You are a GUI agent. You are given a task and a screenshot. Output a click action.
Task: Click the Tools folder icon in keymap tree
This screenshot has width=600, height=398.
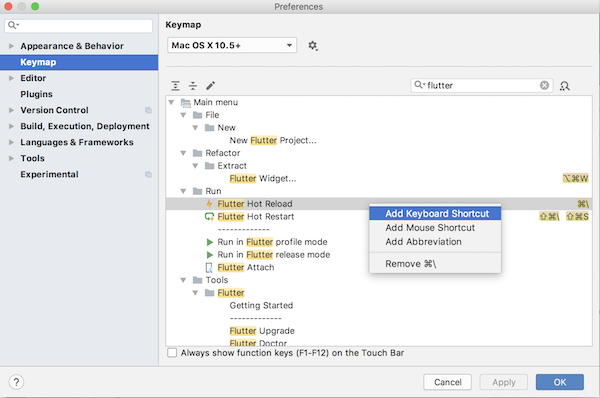point(197,280)
